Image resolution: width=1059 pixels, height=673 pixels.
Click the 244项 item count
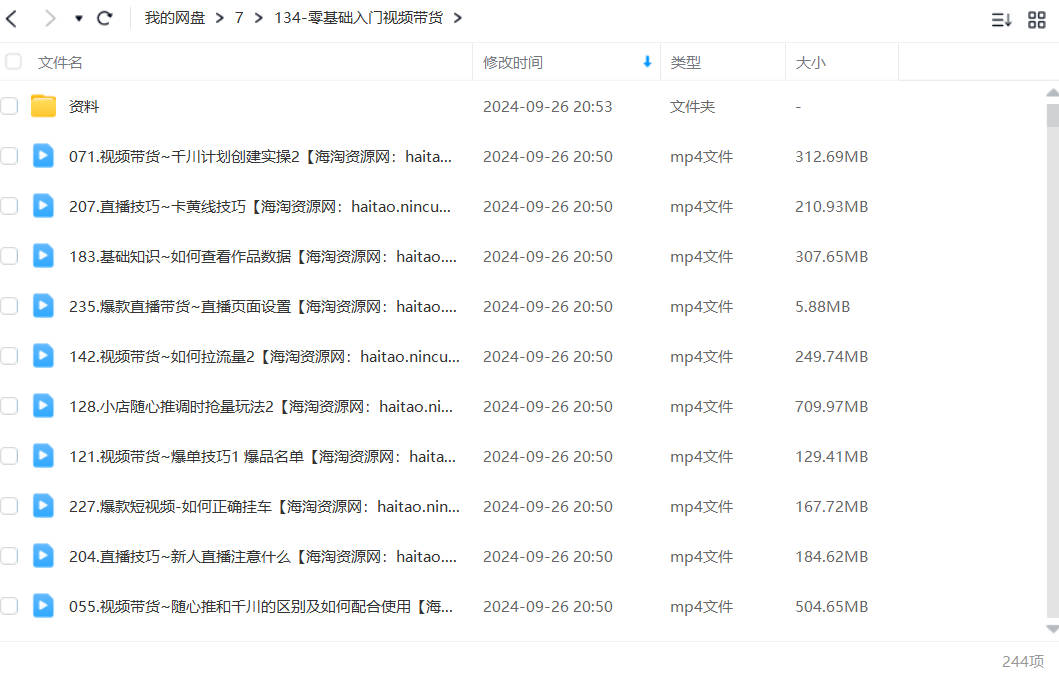[1023, 661]
